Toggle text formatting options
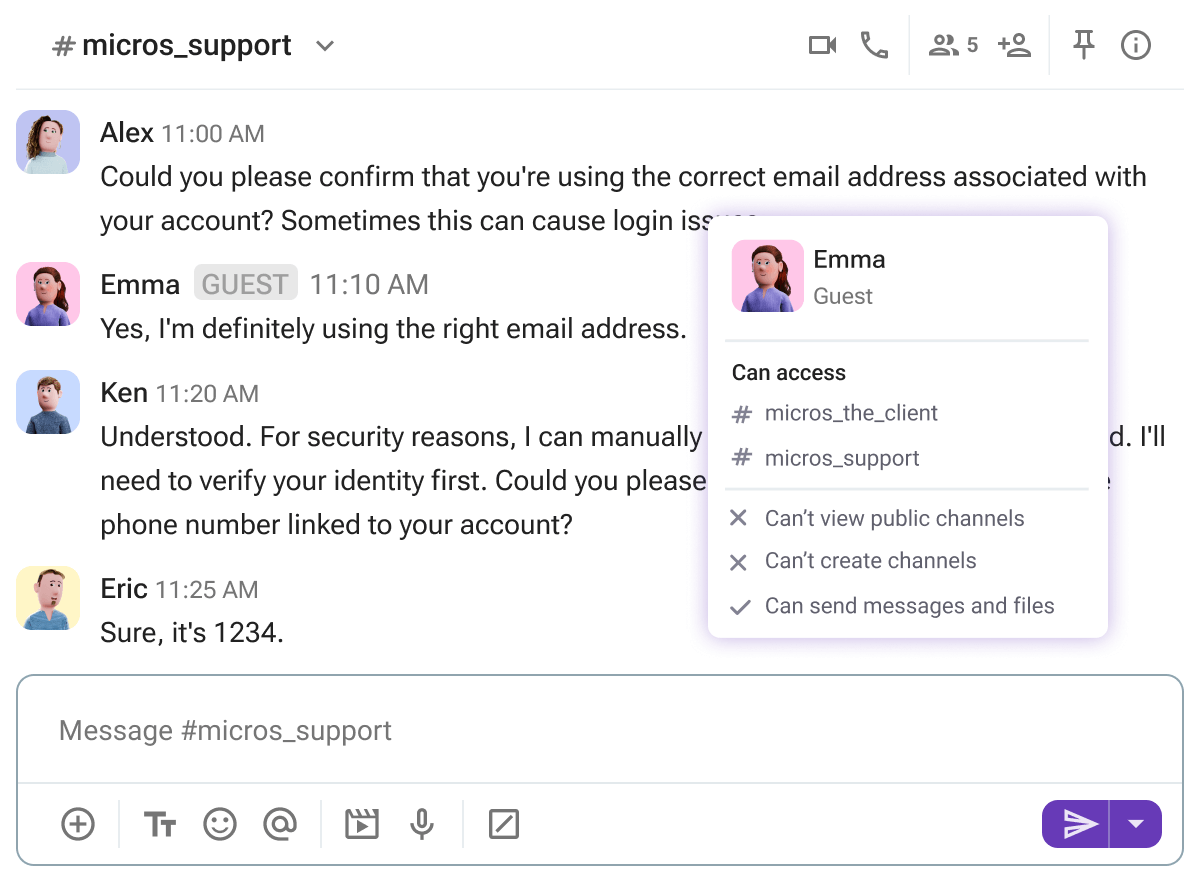Screen dimensions: 1200x882 [x=160, y=824]
